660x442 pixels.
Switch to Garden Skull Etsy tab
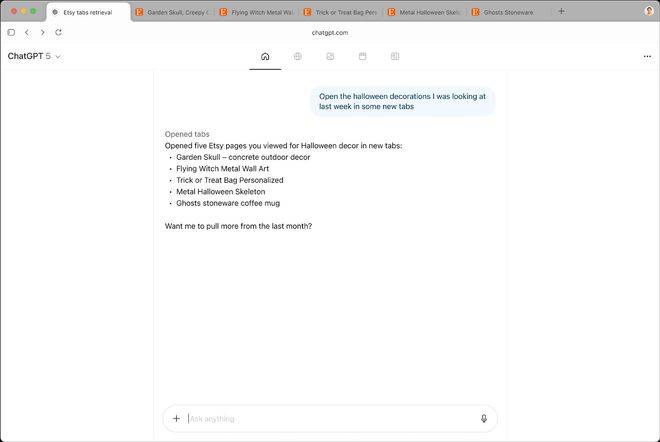click(x=172, y=13)
